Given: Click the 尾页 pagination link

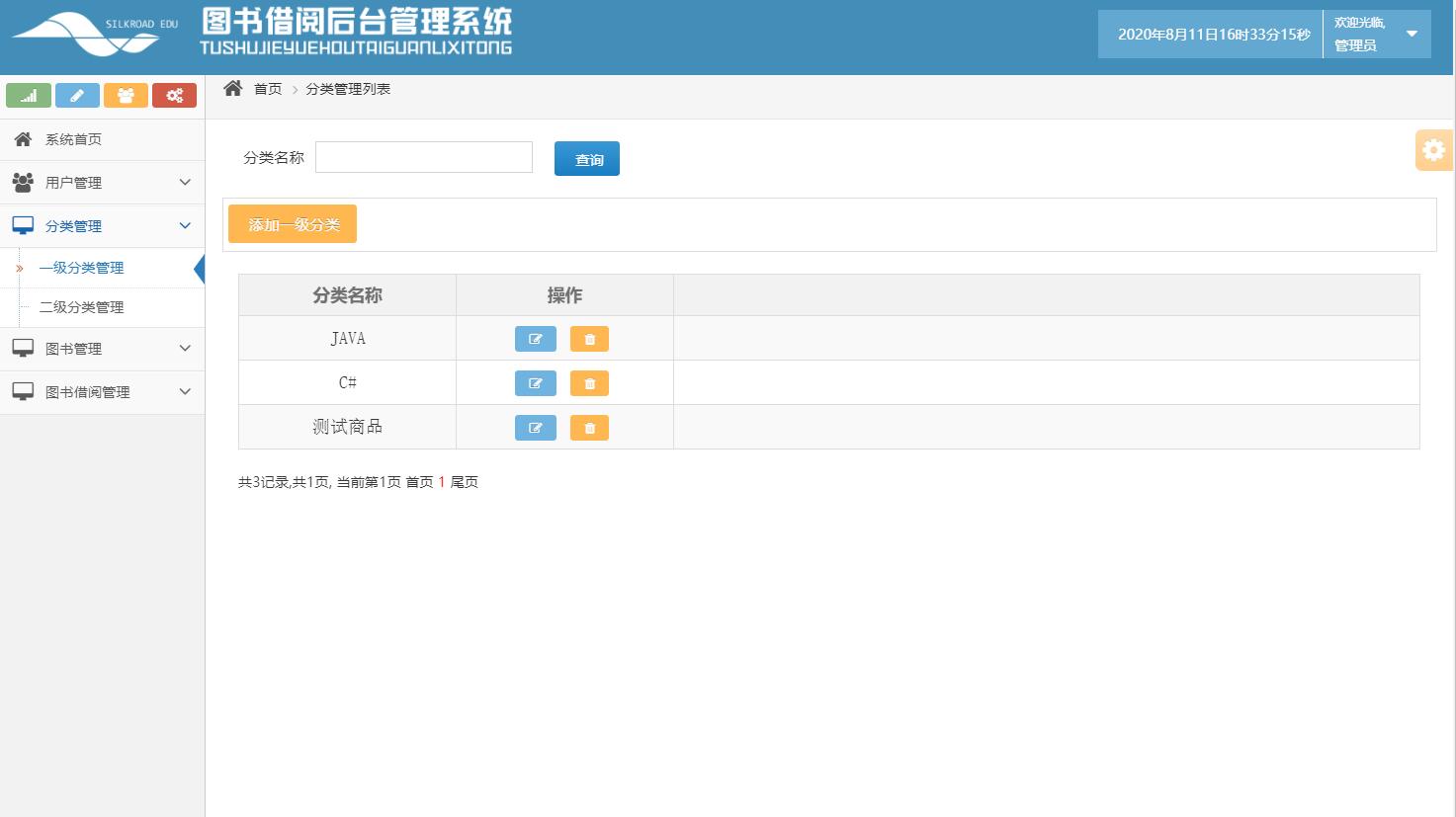Looking at the screenshot, I should coord(465,482).
